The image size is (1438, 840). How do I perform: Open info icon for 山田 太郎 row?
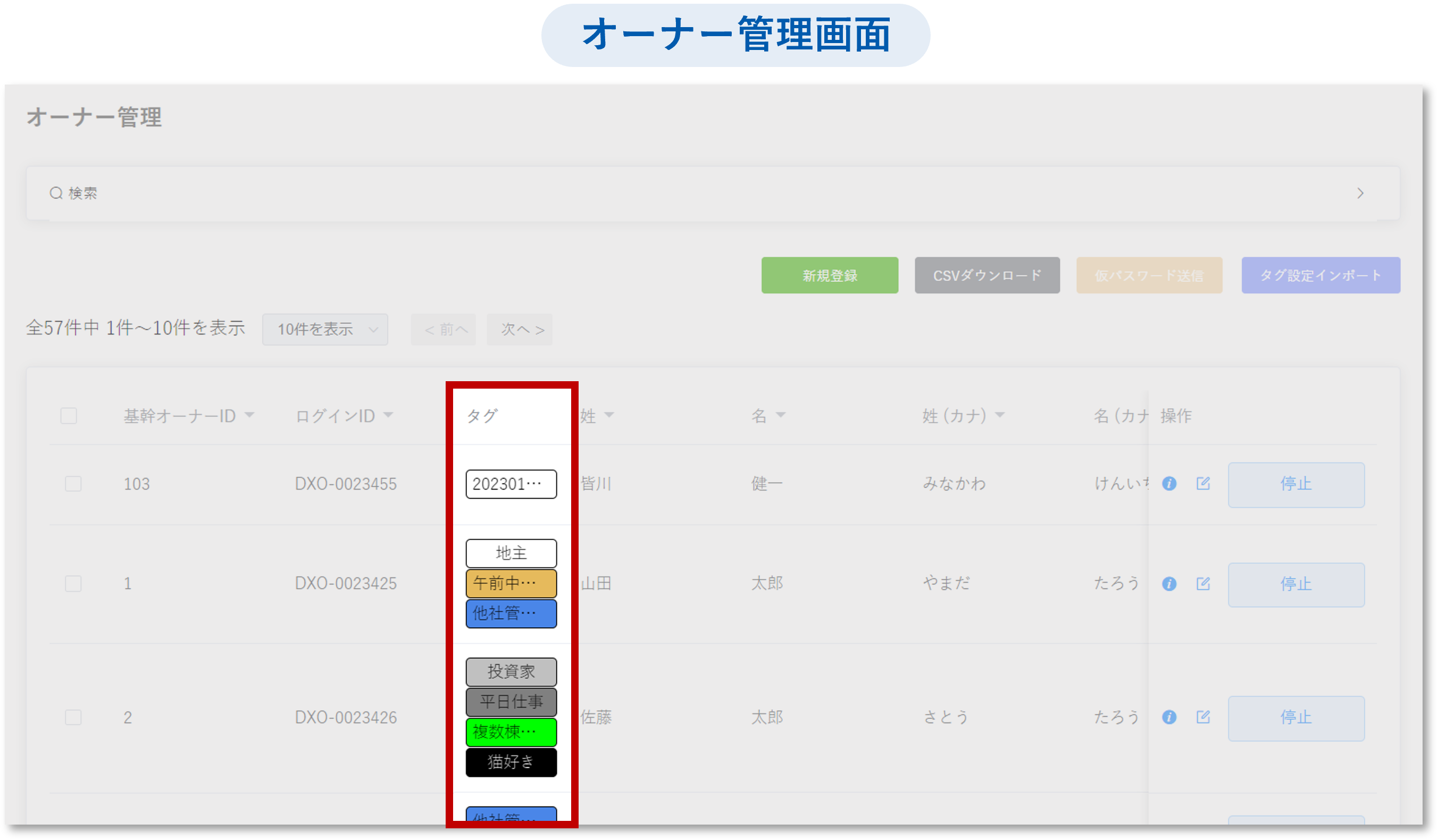point(1169,584)
